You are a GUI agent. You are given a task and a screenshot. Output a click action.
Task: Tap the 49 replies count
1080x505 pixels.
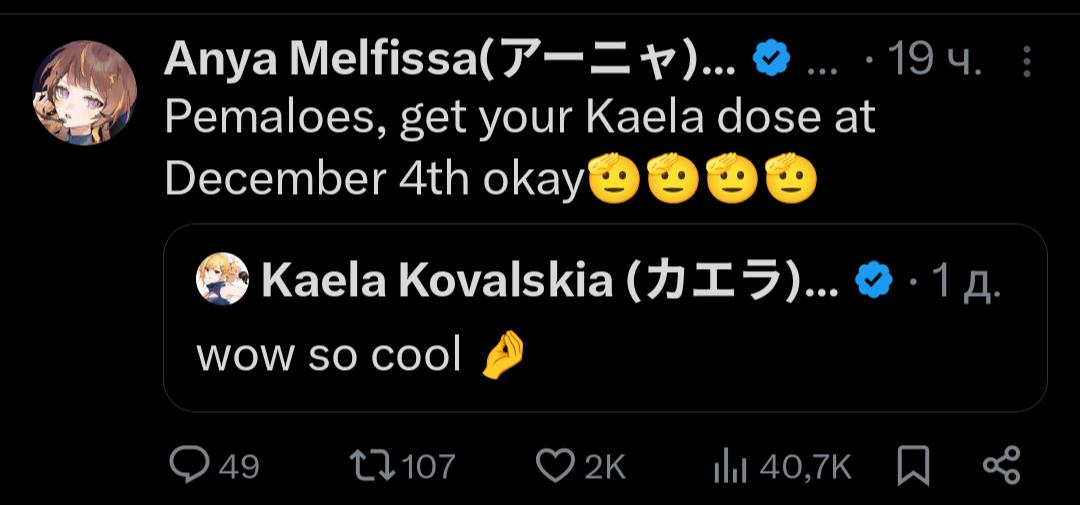(238, 466)
